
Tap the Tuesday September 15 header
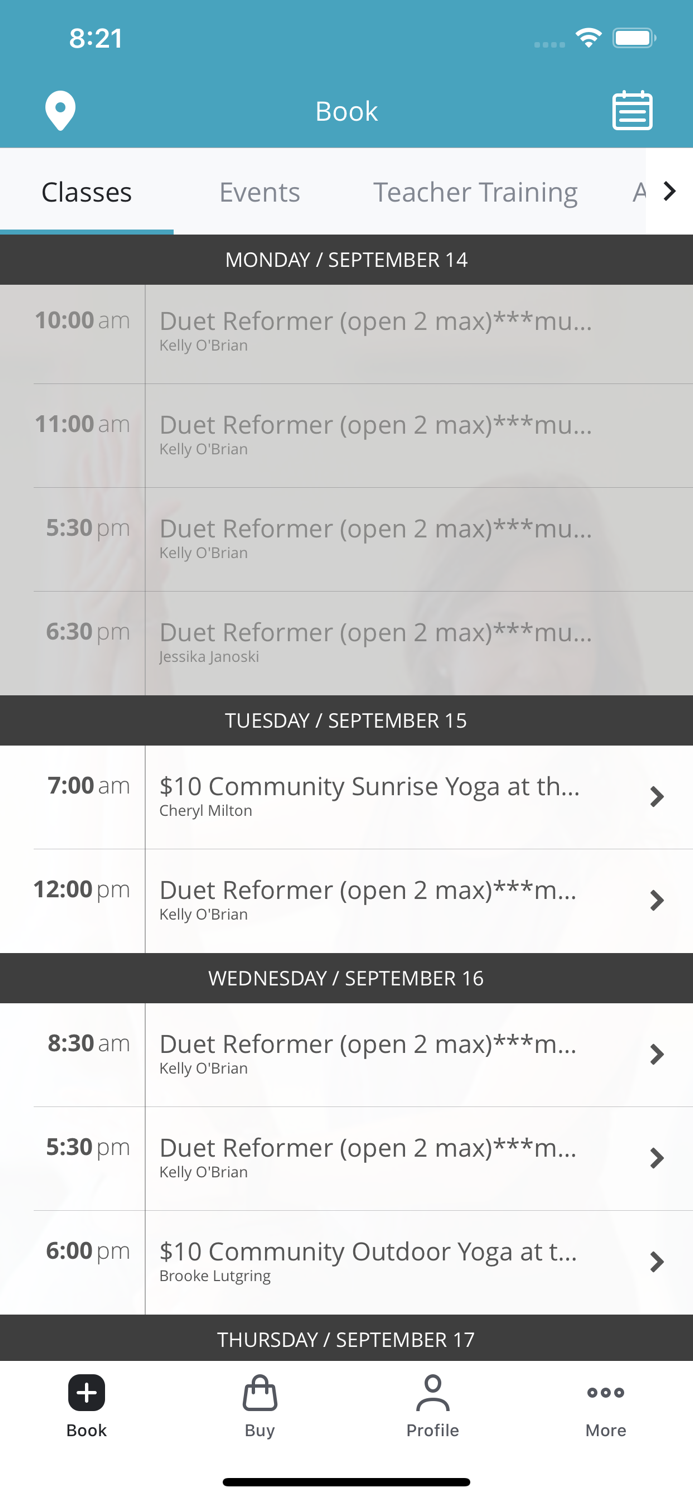click(x=346, y=721)
